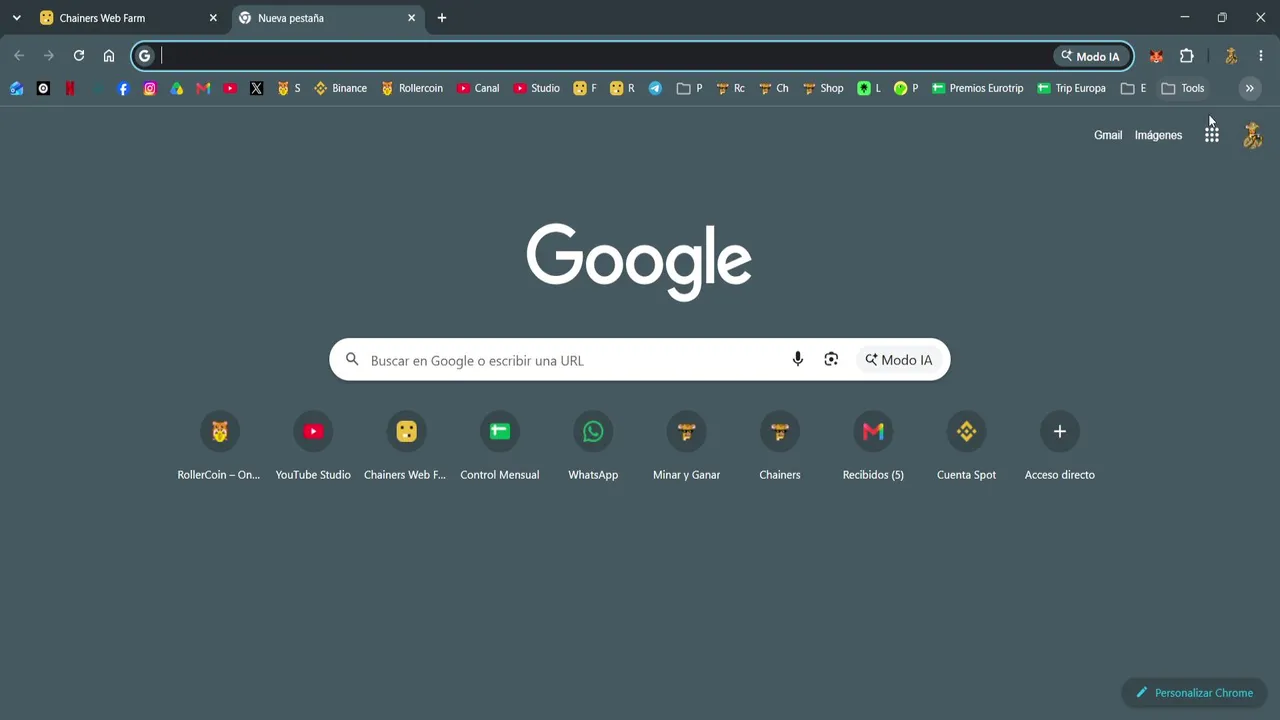The height and width of the screenshot is (720, 1280).
Task: Open the Rollercoin bookmark
Action: [x=411, y=88]
